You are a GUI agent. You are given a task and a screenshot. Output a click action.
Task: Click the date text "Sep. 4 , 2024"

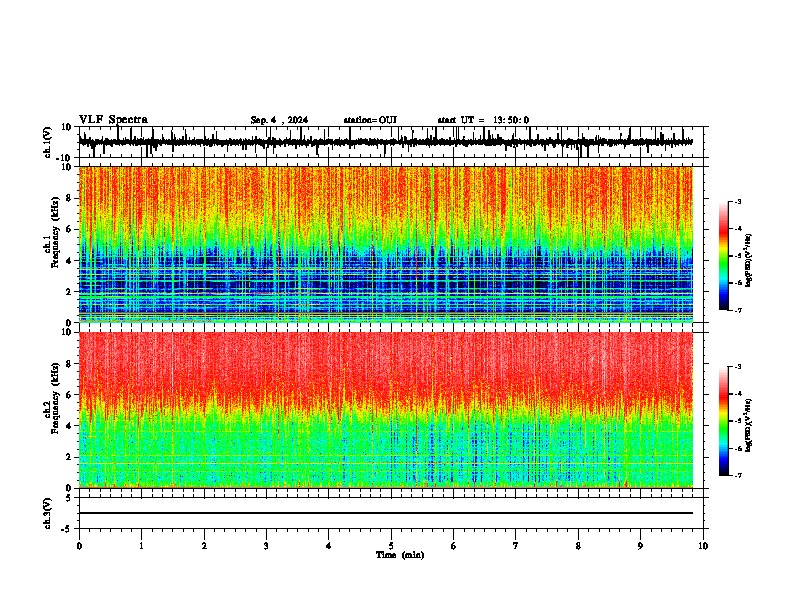279,120
